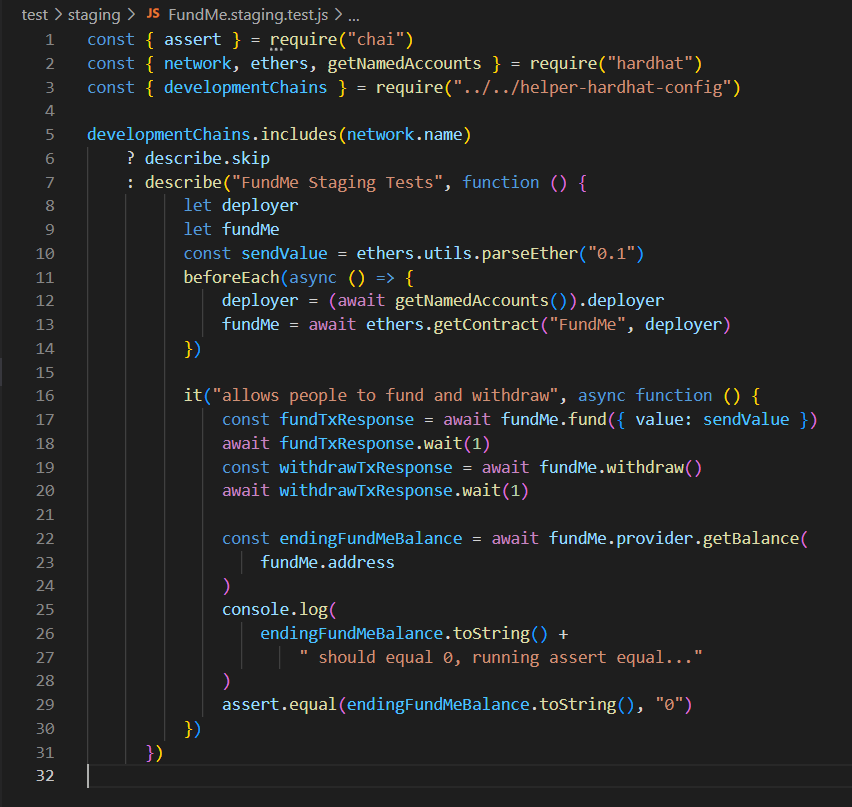Click 'sendValue' on line 10
This screenshot has height=807, width=852.
coord(284,253)
